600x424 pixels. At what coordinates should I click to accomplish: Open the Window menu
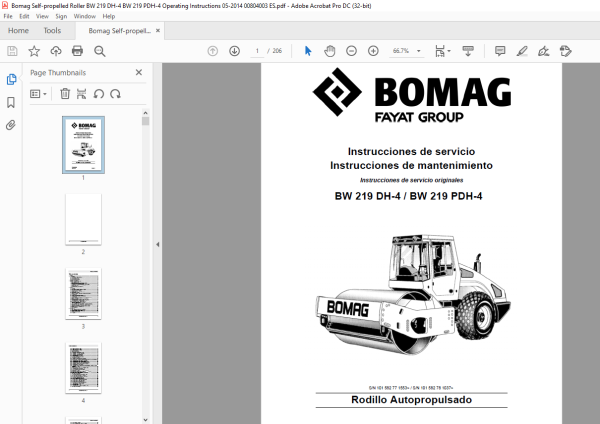point(85,16)
